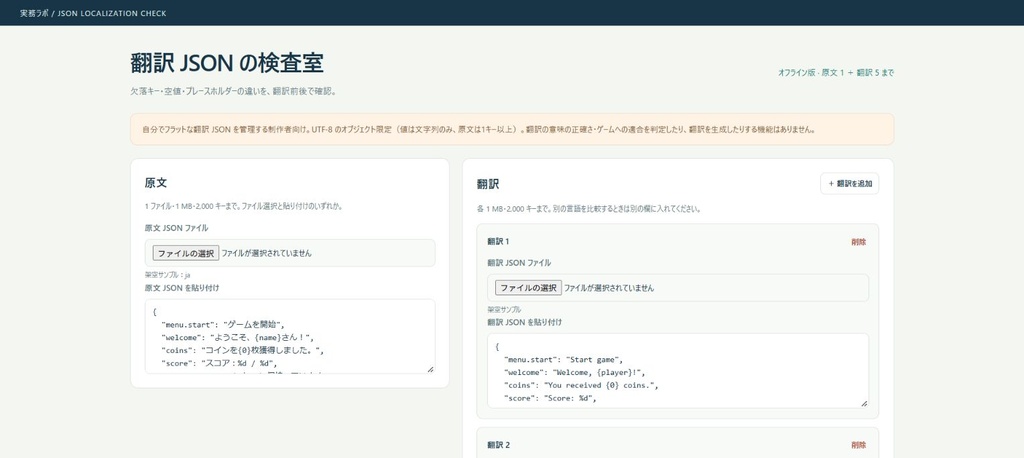Click the 実務ラボ / JSON LOCALIZATION CHECK header
This screenshot has height=458, width=1024.
[93, 13]
